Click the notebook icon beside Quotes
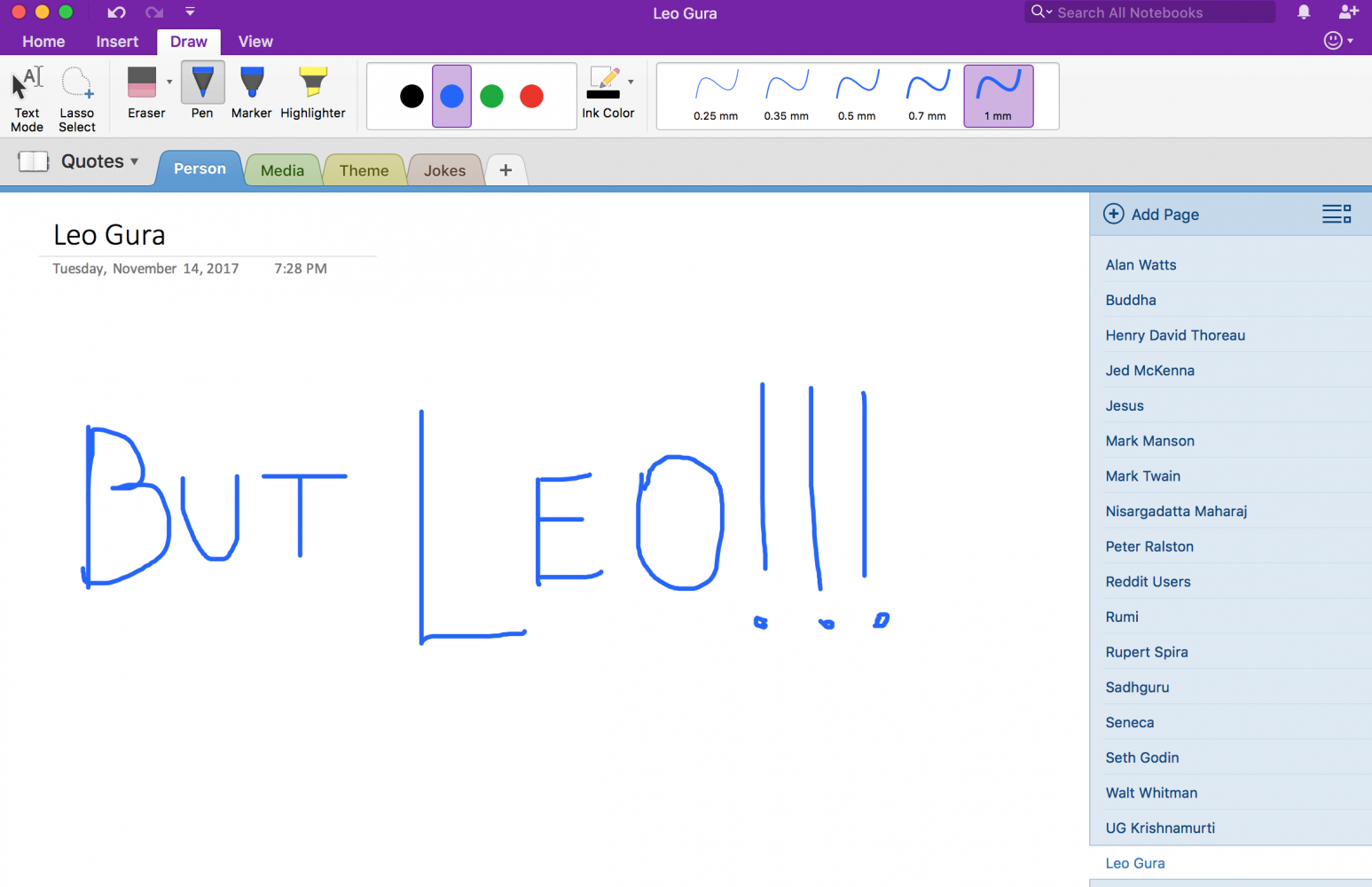The width and height of the screenshot is (1372, 887). point(34,161)
